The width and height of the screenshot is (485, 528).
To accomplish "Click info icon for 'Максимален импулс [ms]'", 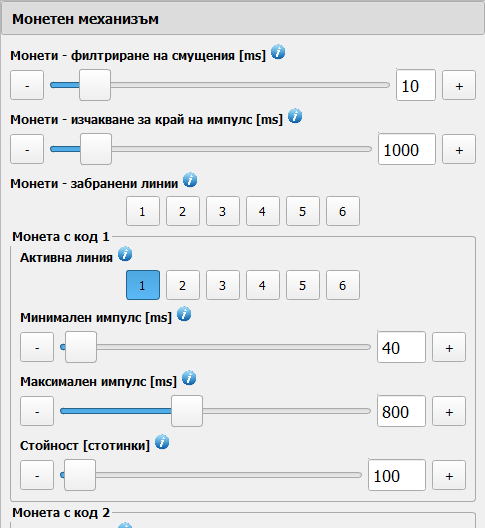I will click(x=189, y=378).
